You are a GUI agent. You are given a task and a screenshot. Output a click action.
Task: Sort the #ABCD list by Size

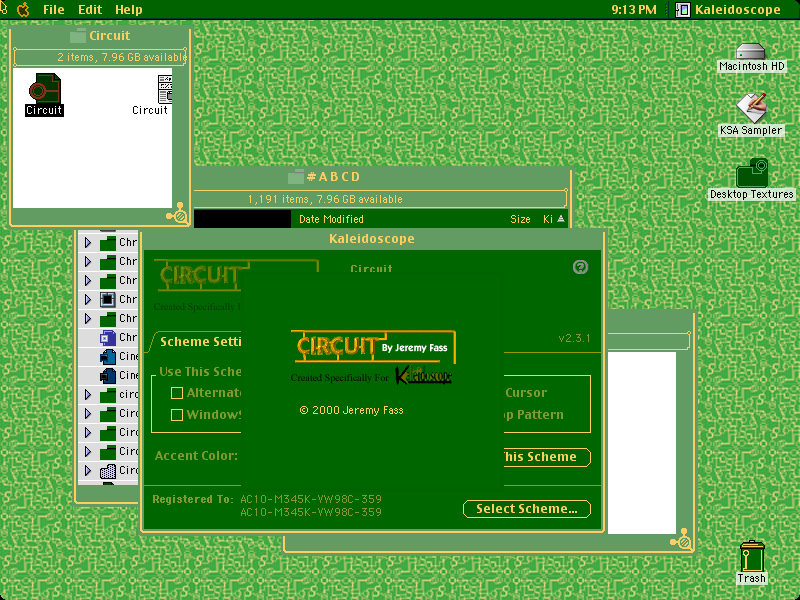(x=520, y=219)
